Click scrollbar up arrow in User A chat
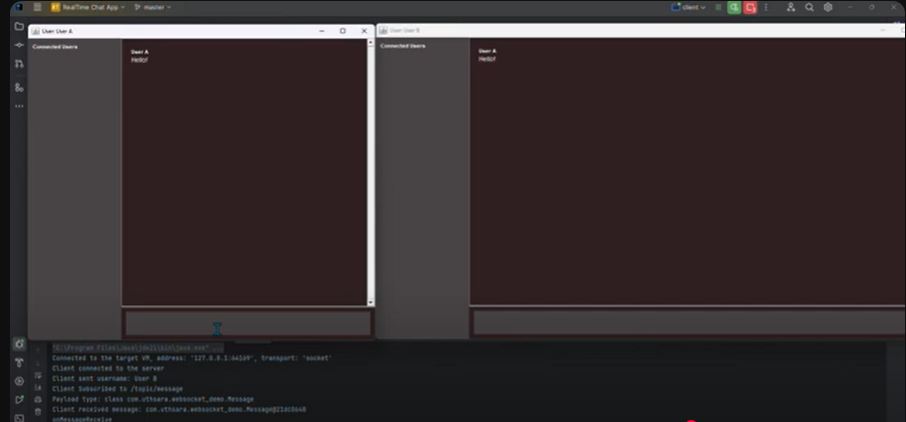906x422 pixels. (370, 42)
